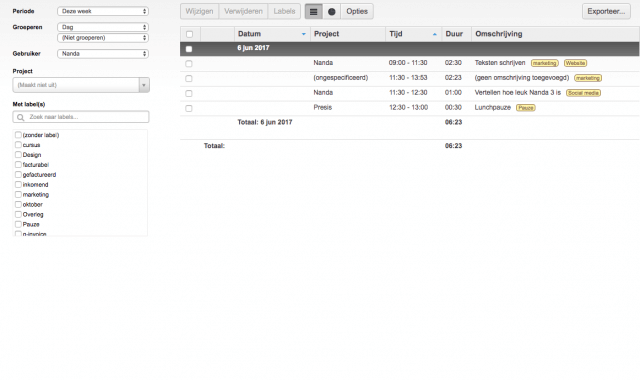Click the 02:30 duration cell

point(453,63)
